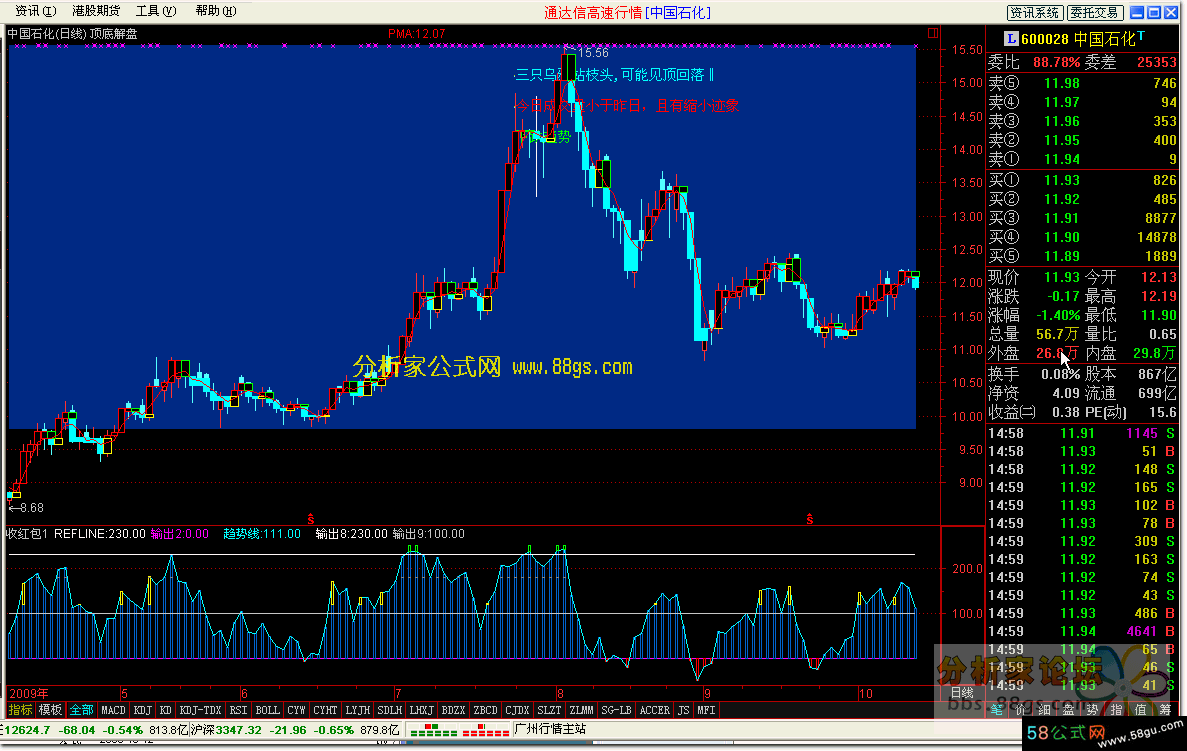Select the MACD indicator tab
Screen dimensions: 1187x751
pyautogui.click(x=114, y=710)
